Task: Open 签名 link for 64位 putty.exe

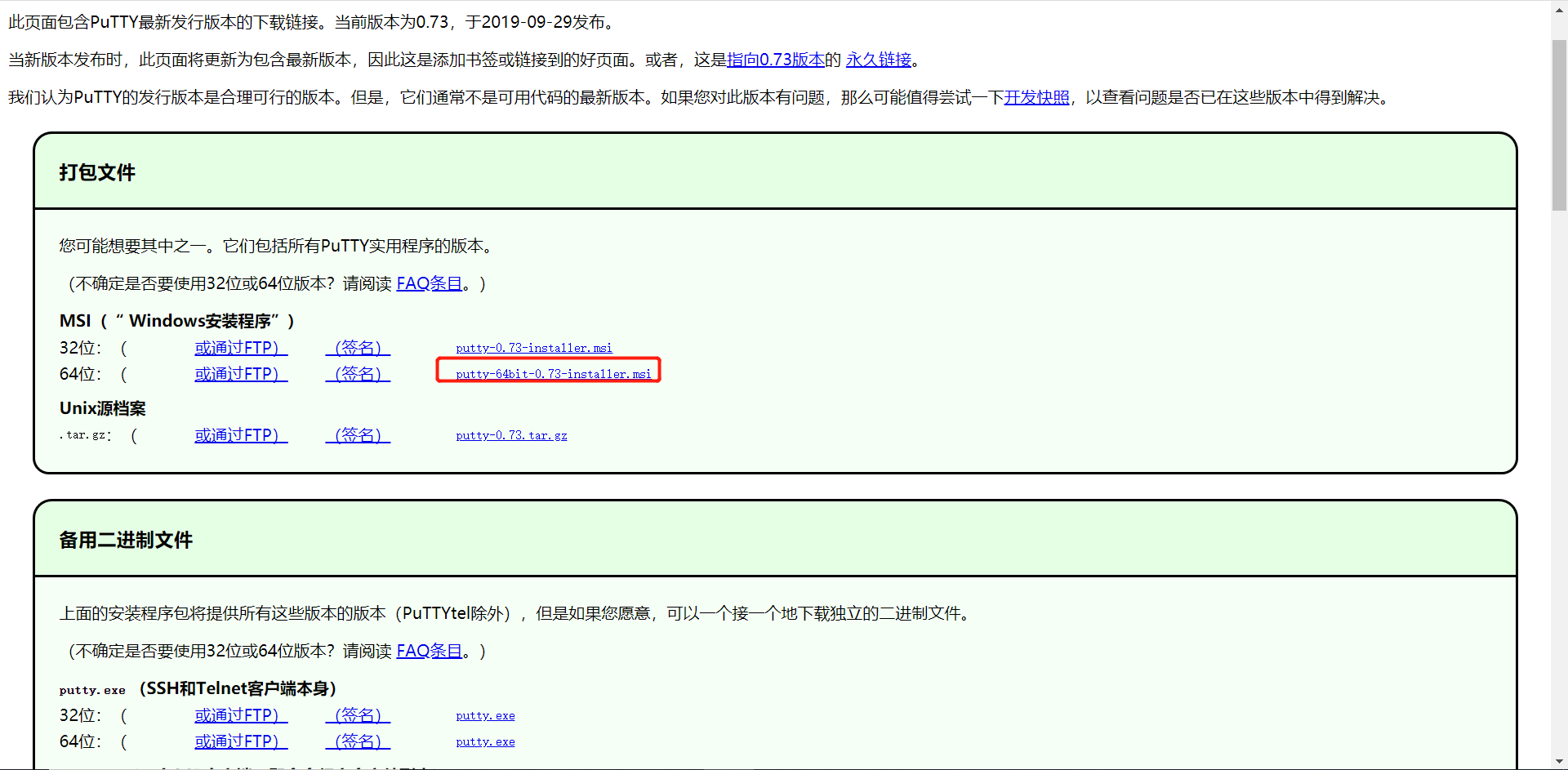Action: (x=358, y=741)
